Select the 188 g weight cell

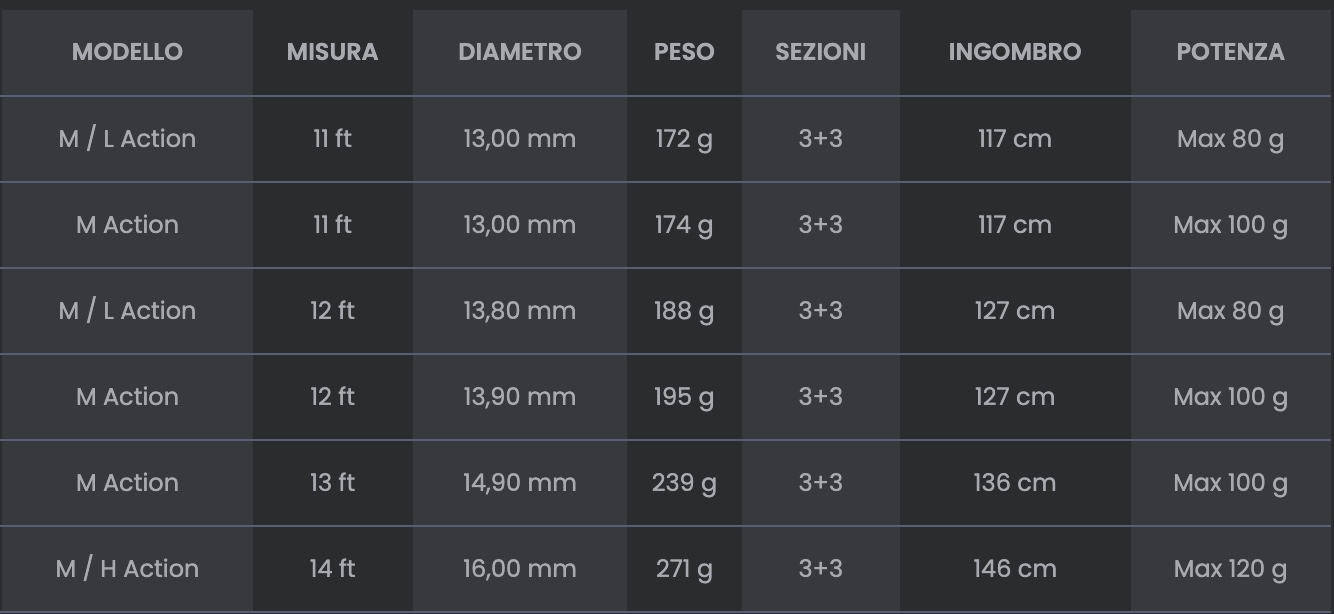pyautogui.click(x=684, y=311)
